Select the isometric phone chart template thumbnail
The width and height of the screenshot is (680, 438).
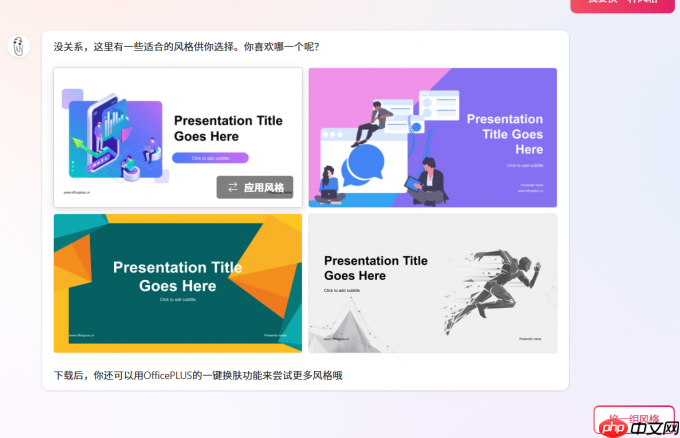coord(178,137)
